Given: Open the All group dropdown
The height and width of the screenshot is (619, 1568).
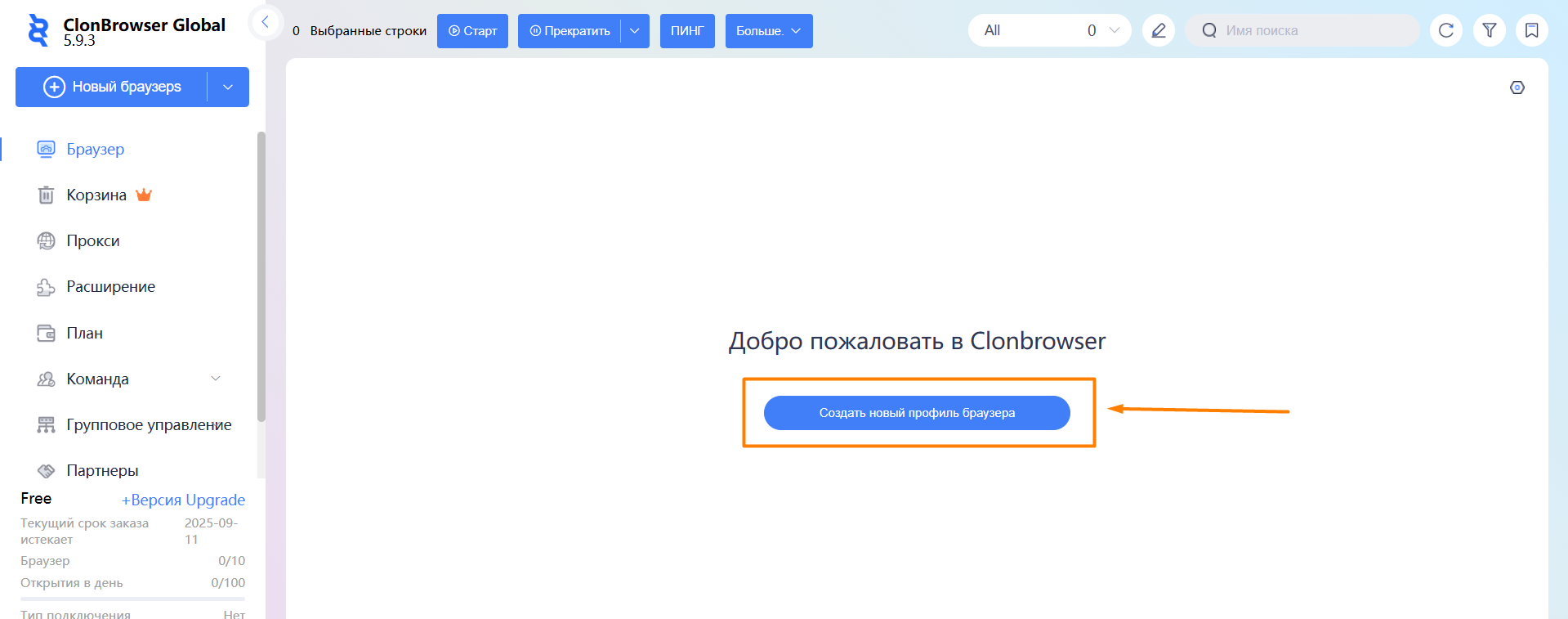Looking at the screenshot, I should [1050, 30].
